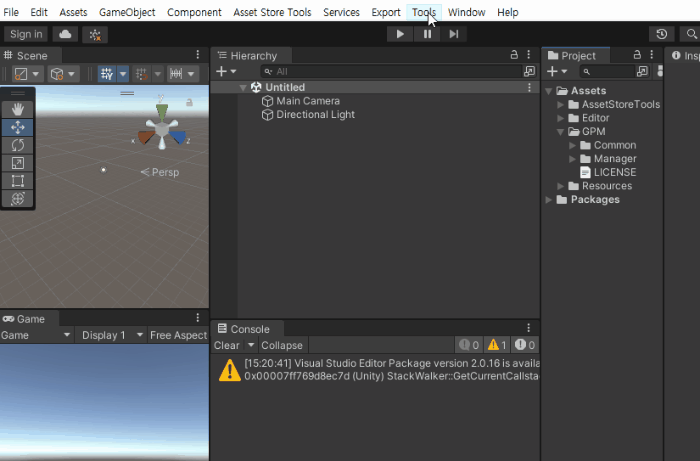Open Console panel options menu
Image resolution: width=700 pixels, height=461 pixels.
point(529,328)
